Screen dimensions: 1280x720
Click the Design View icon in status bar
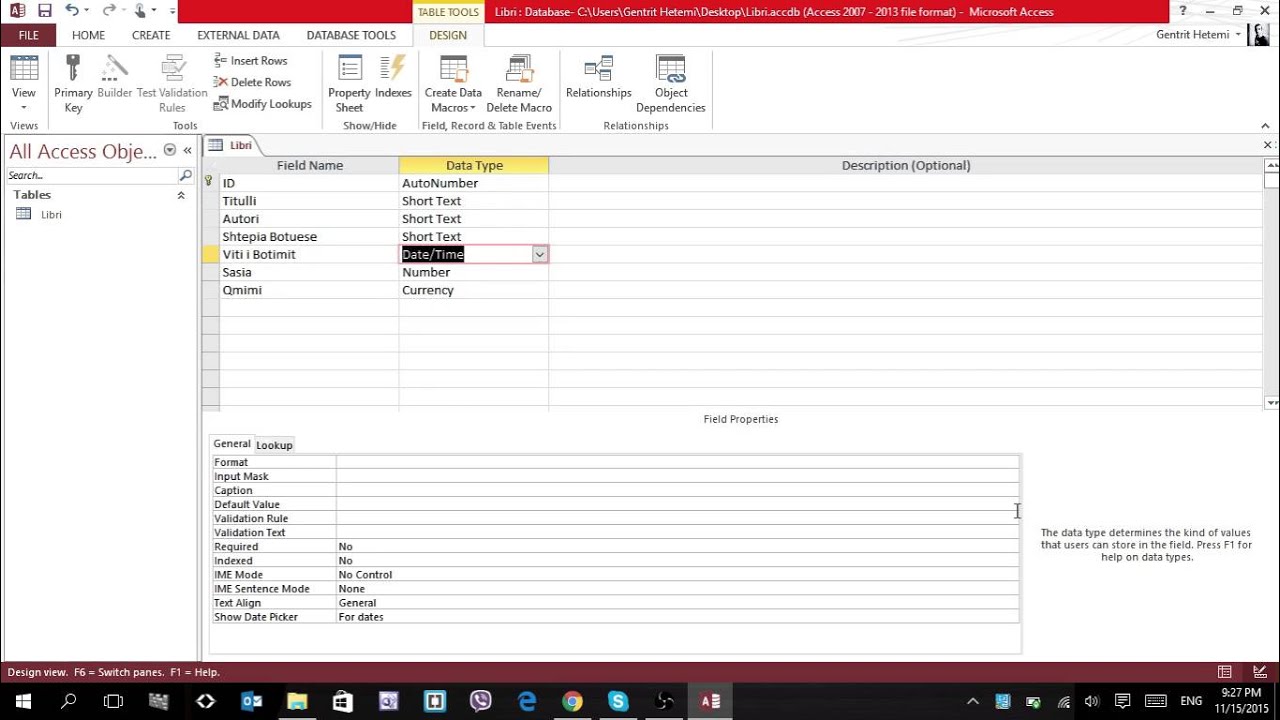pos(1260,672)
